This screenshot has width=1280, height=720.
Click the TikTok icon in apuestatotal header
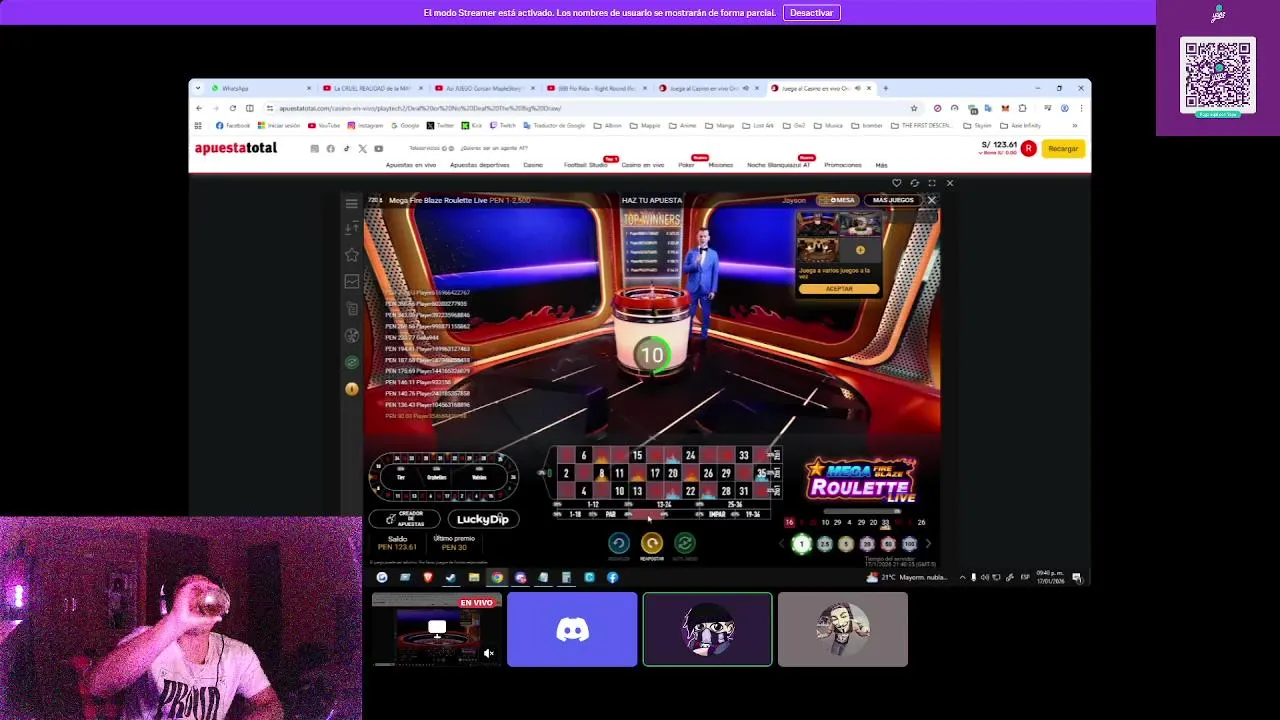pyautogui.click(x=346, y=149)
